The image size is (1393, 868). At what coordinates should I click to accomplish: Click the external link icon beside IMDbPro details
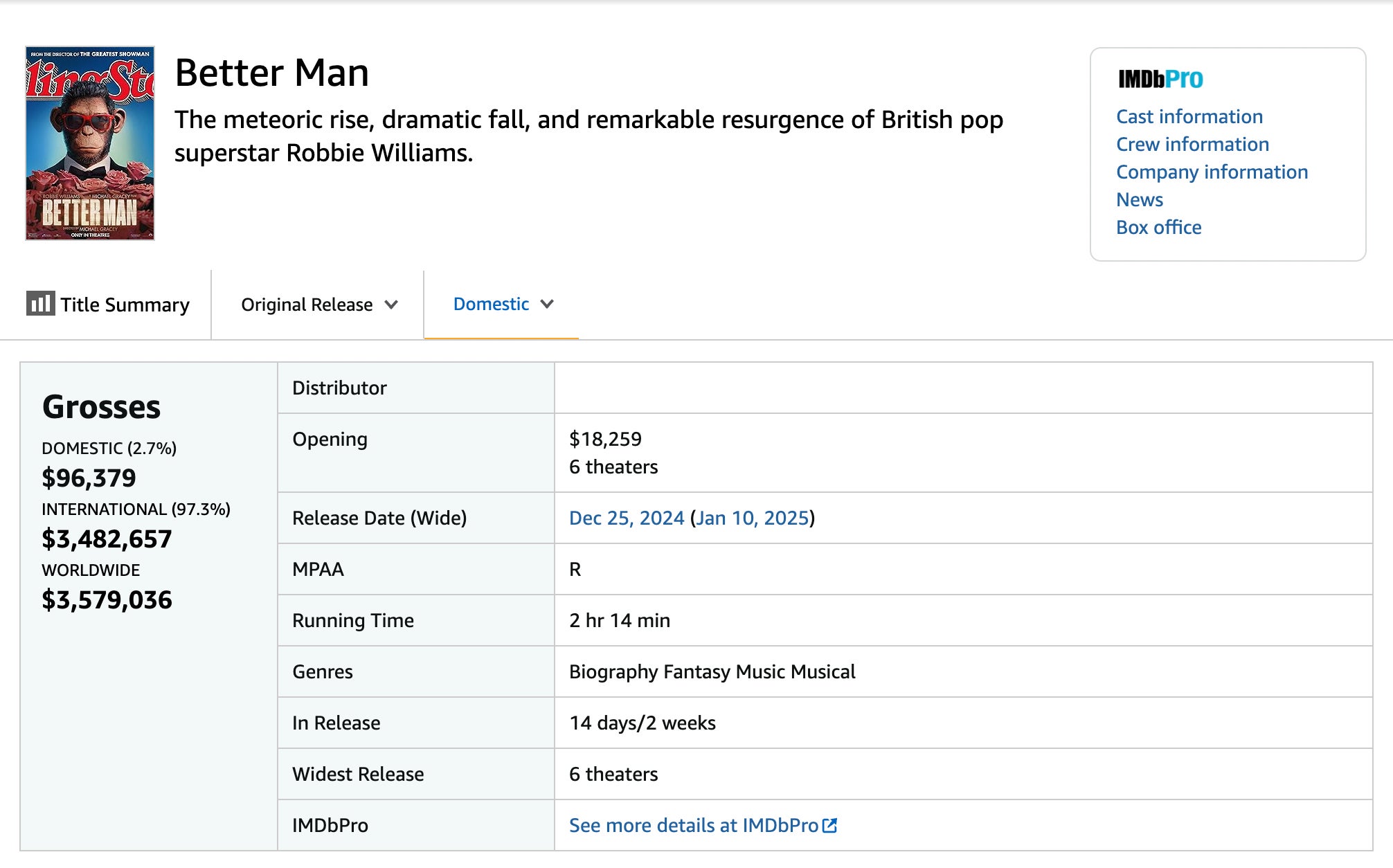[x=829, y=825]
